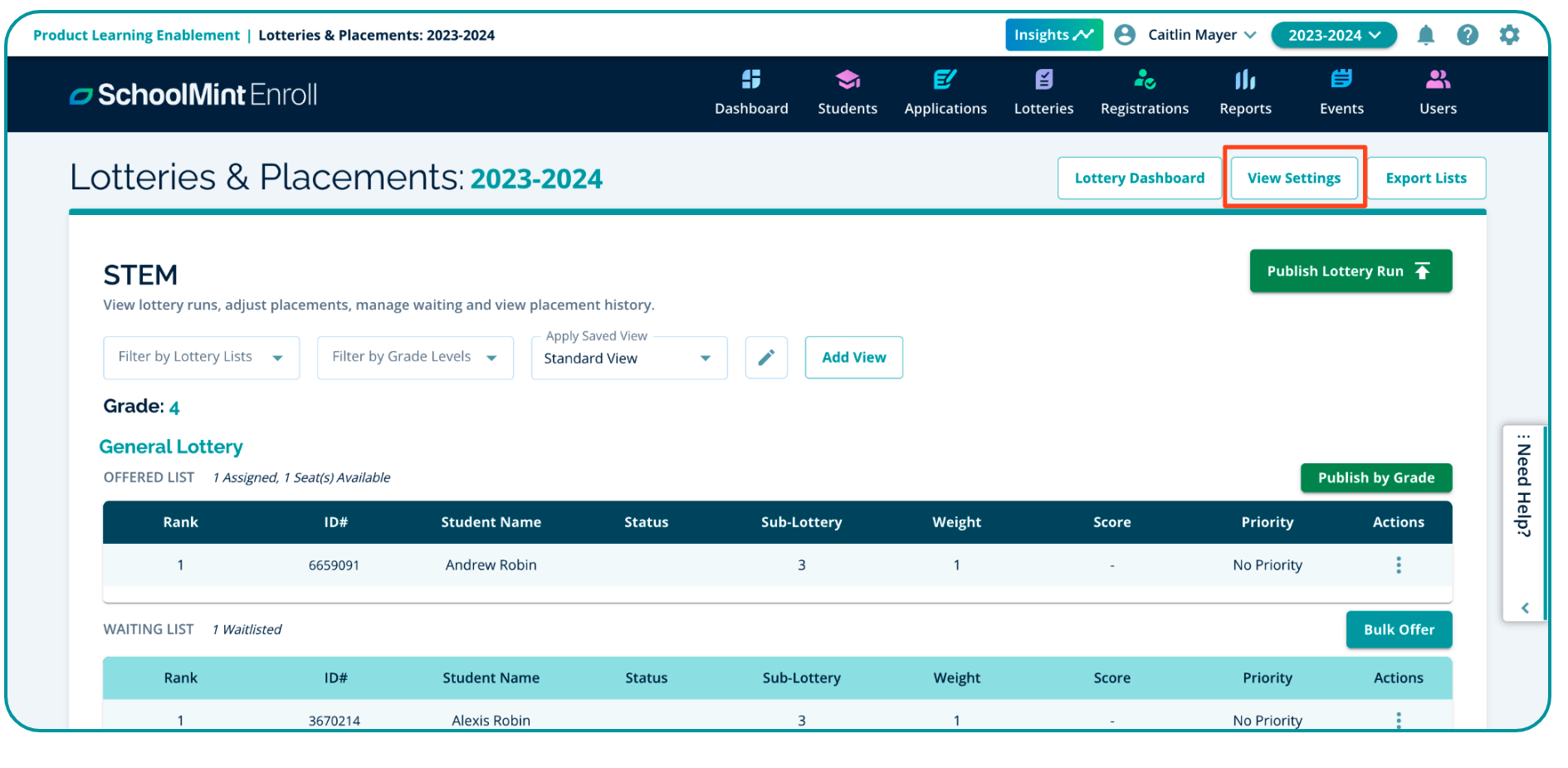Open the Reports chart icon

pos(1244,80)
